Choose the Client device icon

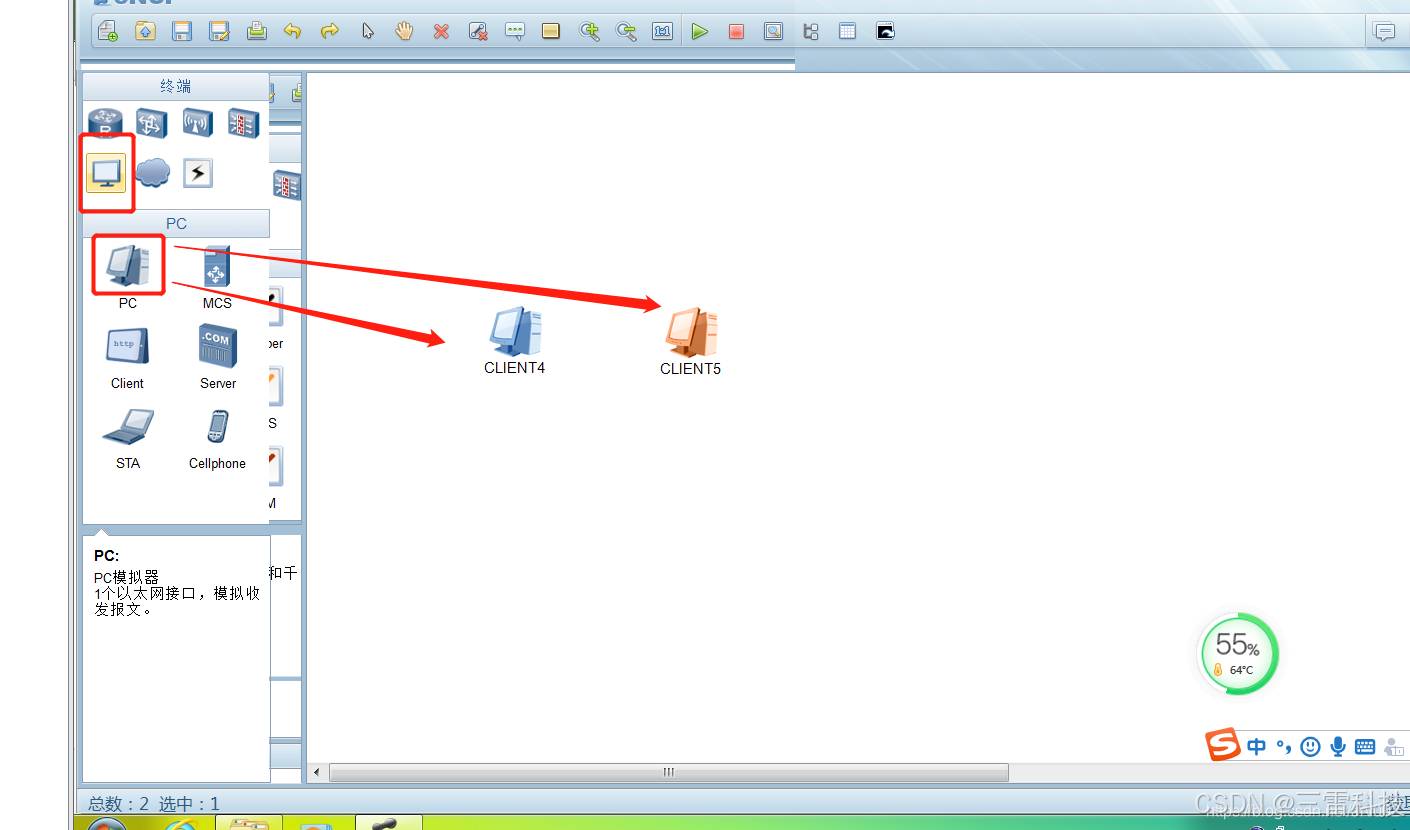pyautogui.click(x=127, y=346)
